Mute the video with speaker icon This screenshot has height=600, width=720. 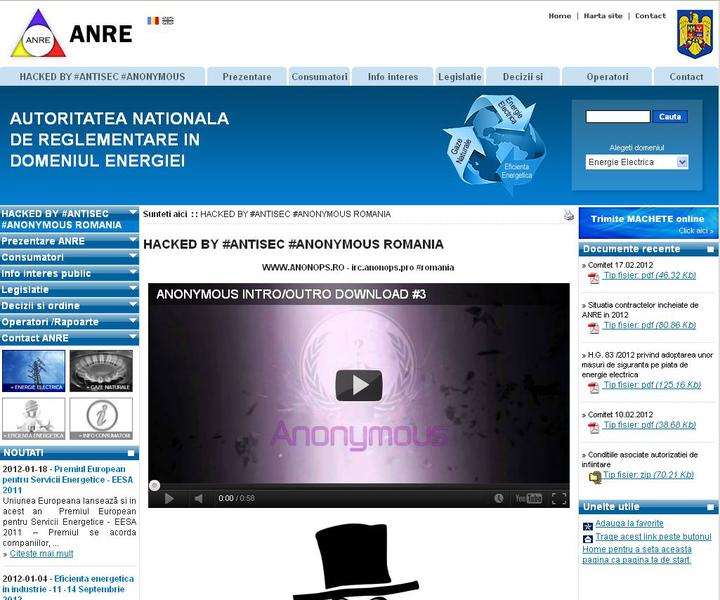coord(199,499)
